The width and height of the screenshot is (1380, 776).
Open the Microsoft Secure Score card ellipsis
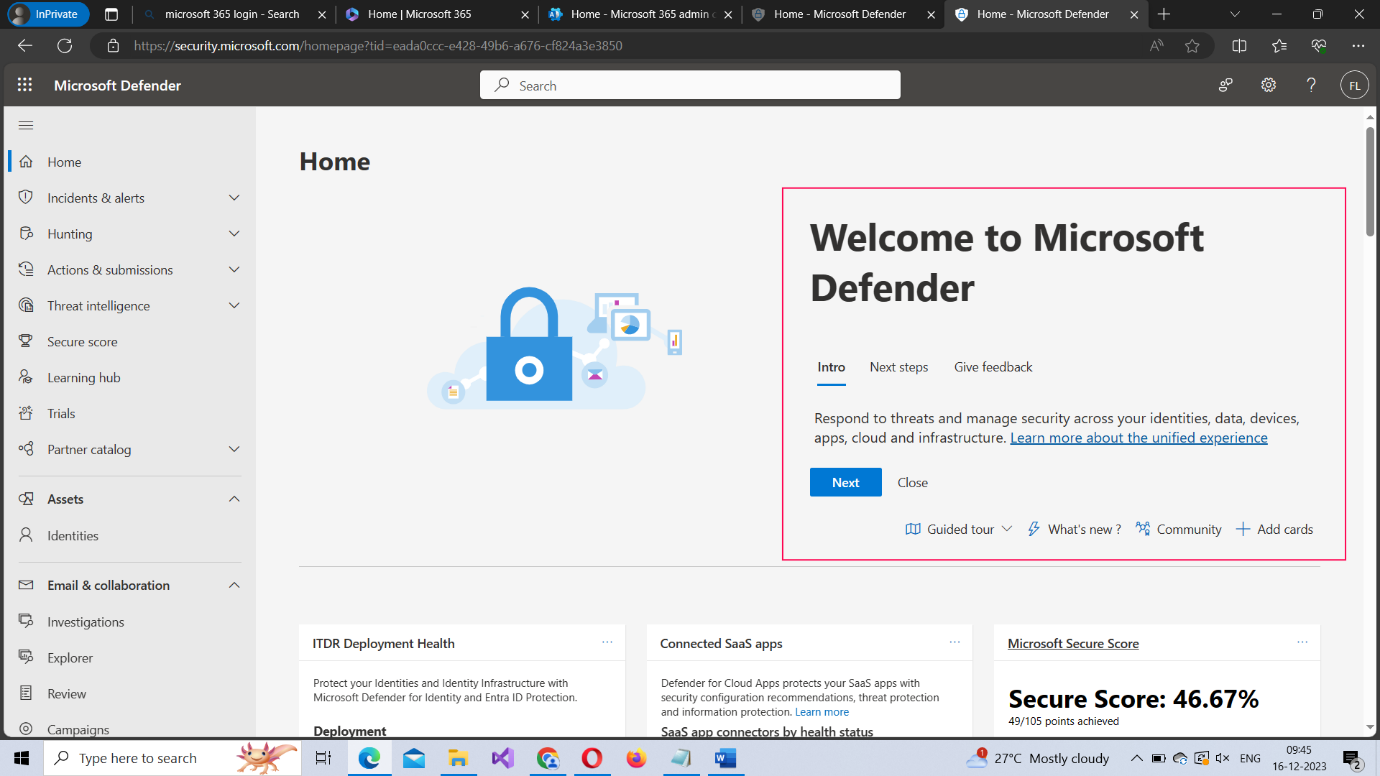tap(1302, 642)
